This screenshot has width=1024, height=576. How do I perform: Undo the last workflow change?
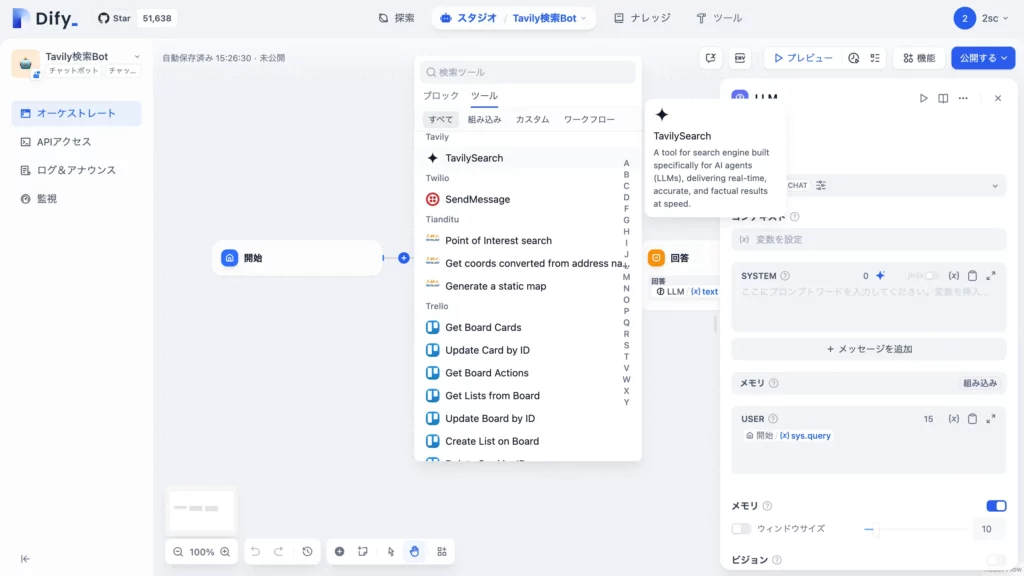tap(256, 551)
